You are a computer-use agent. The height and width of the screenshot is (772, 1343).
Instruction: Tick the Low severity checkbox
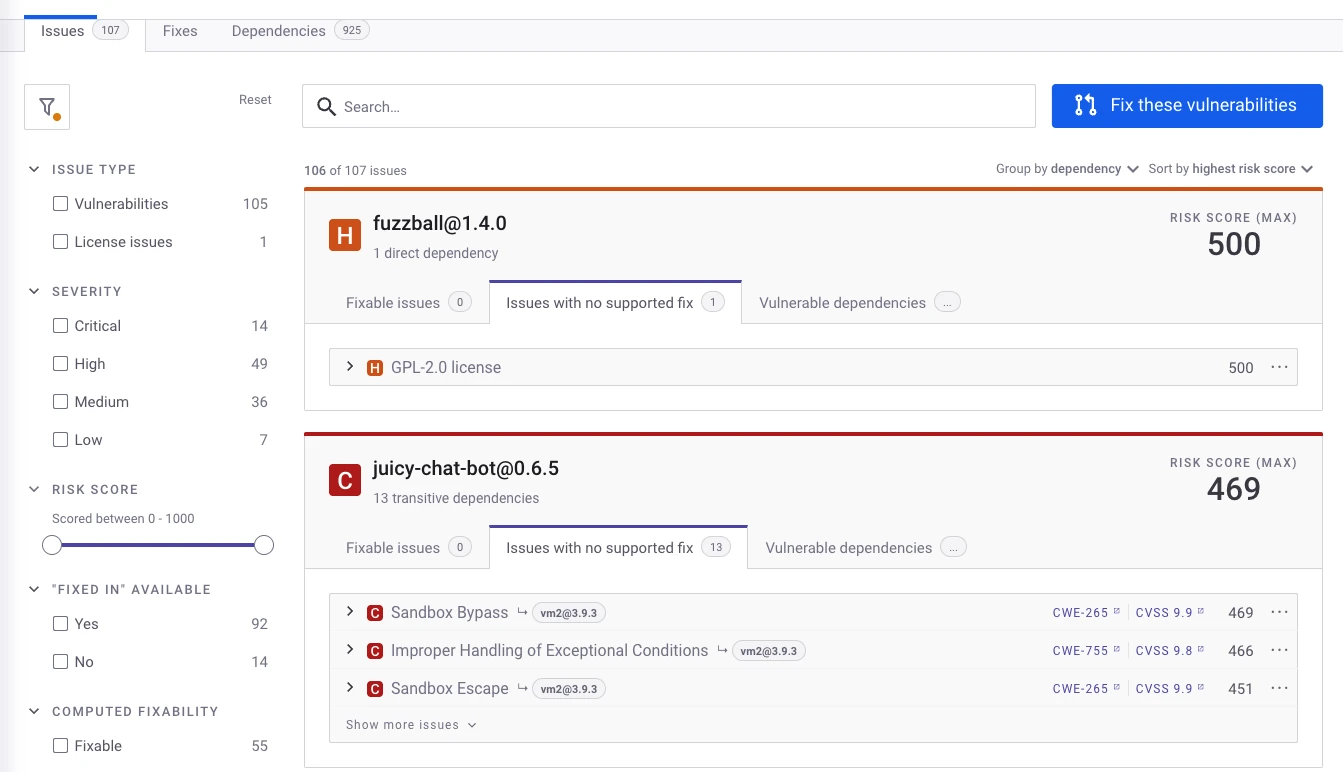(x=61, y=440)
